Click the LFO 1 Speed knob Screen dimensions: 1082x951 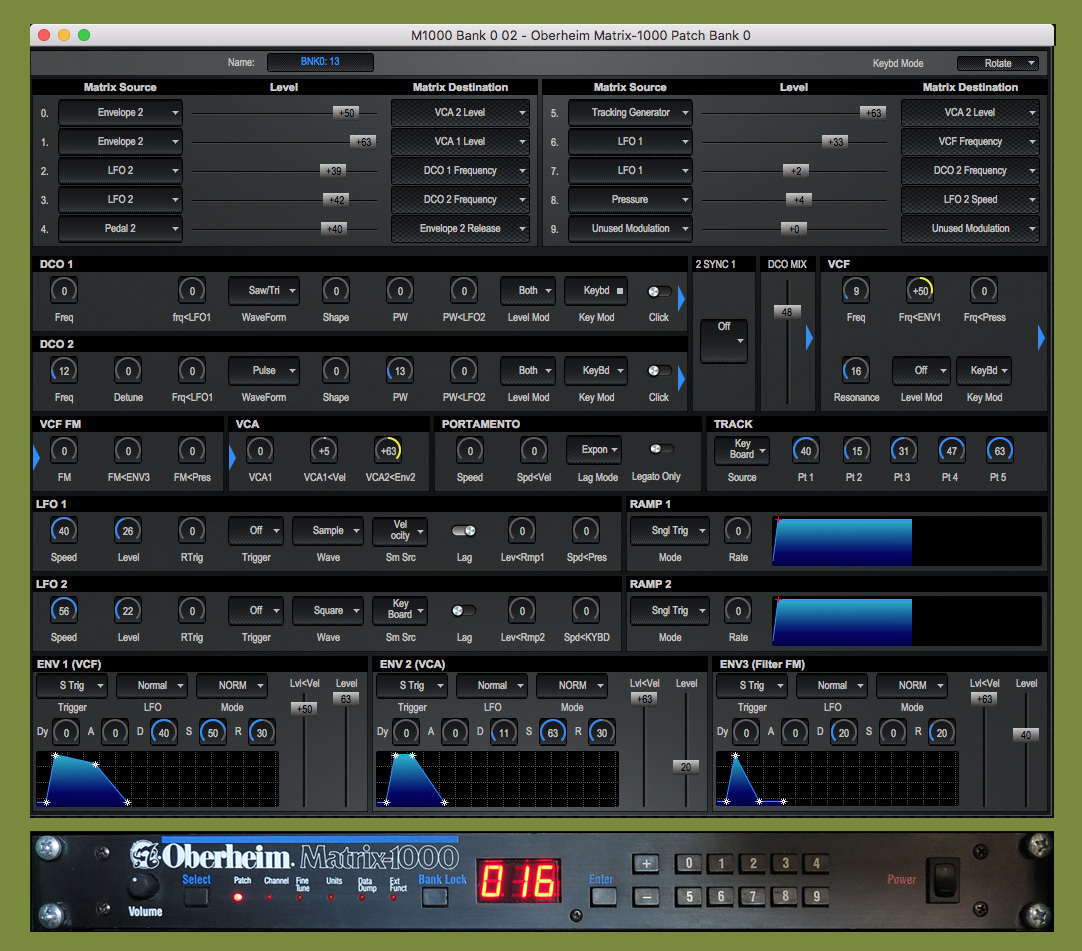(x=64, y=531)
